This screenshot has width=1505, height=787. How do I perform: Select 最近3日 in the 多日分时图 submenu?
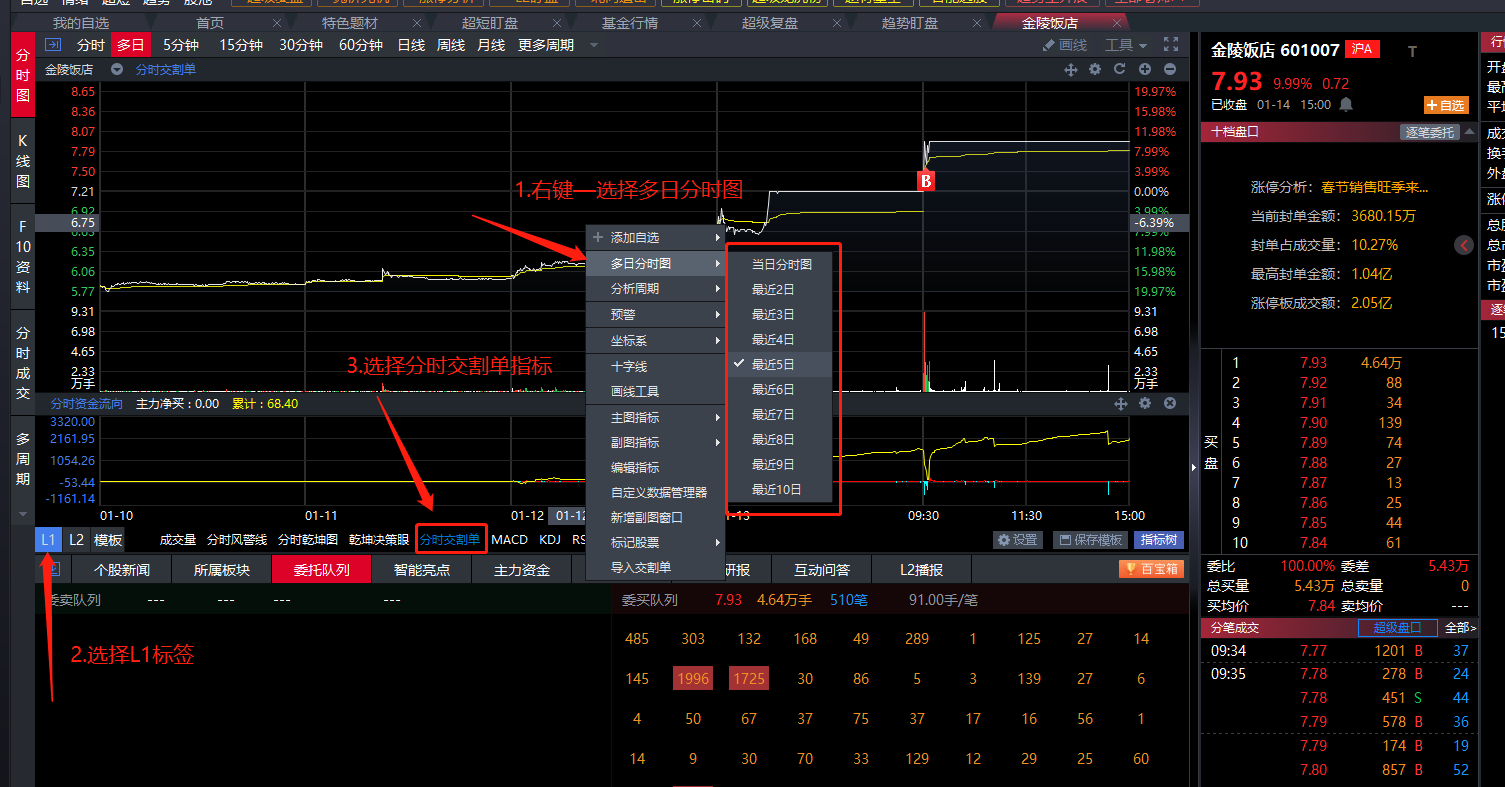click(x=780, y=314)
